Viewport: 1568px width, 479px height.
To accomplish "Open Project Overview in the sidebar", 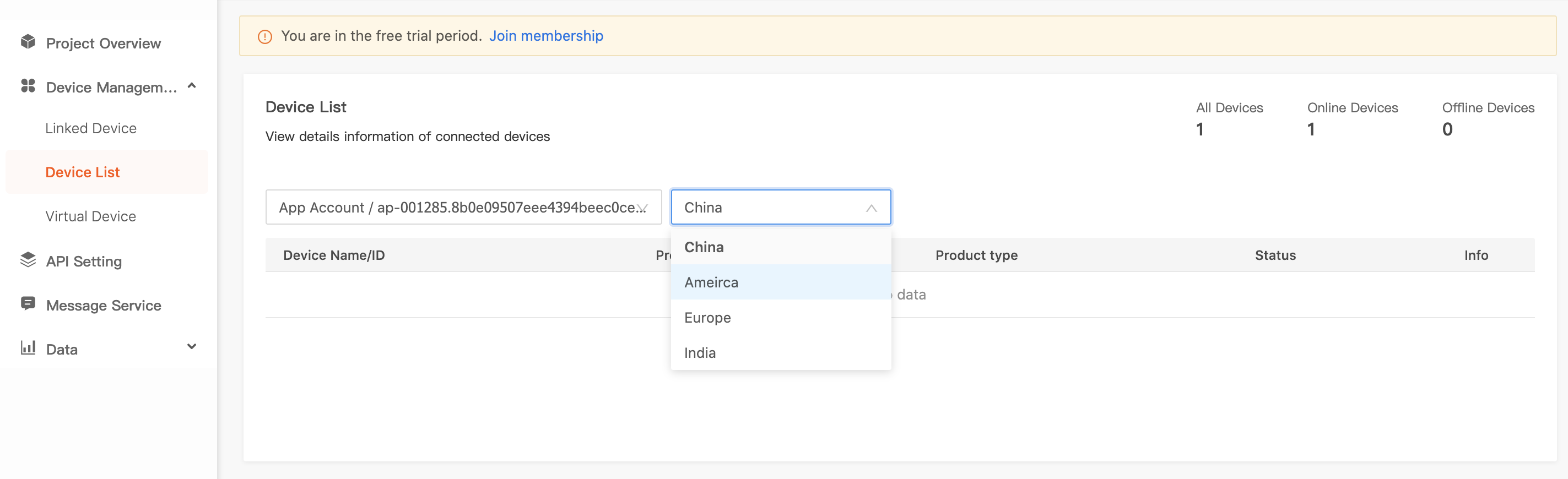I will point(104,43).
